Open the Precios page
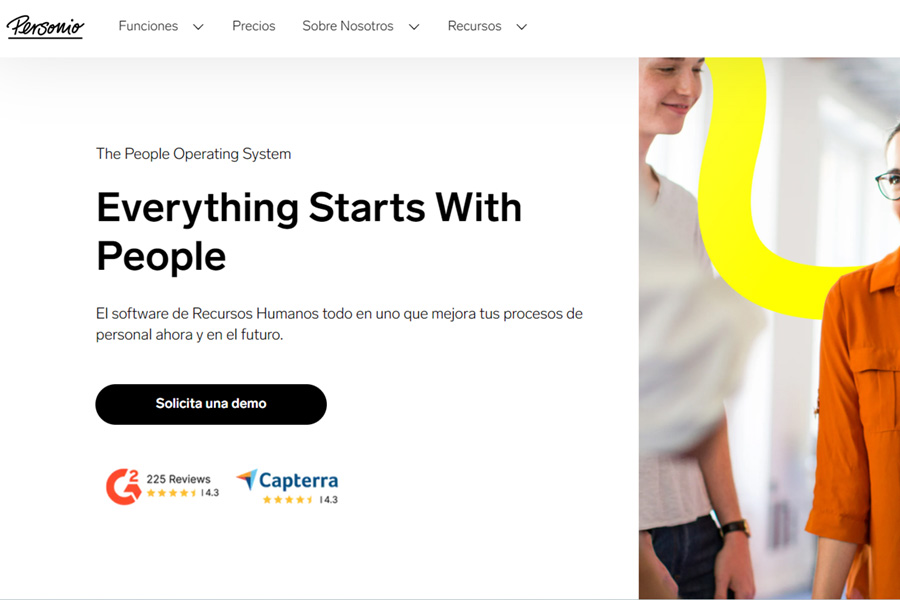 pos(254,26)
